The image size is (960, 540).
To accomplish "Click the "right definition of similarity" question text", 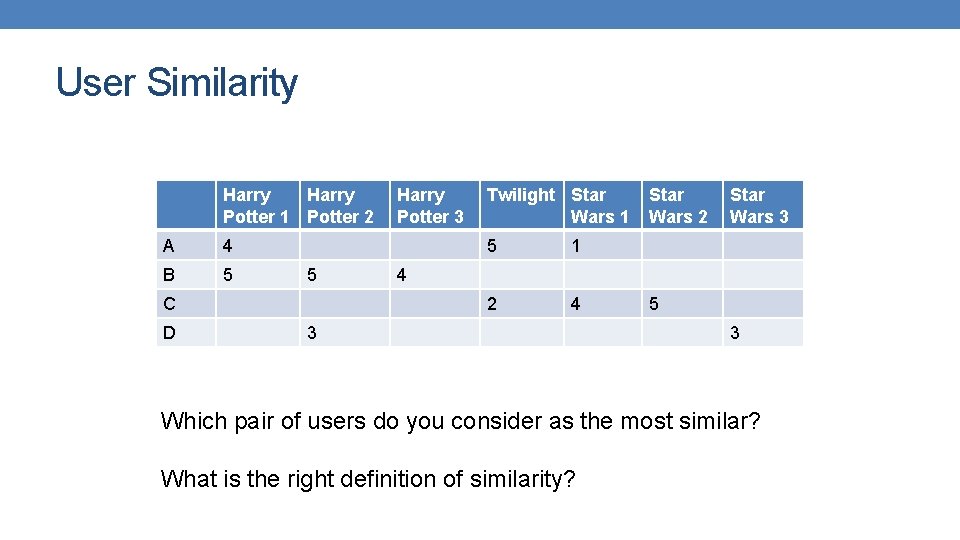I will click(x=367, y=479).
